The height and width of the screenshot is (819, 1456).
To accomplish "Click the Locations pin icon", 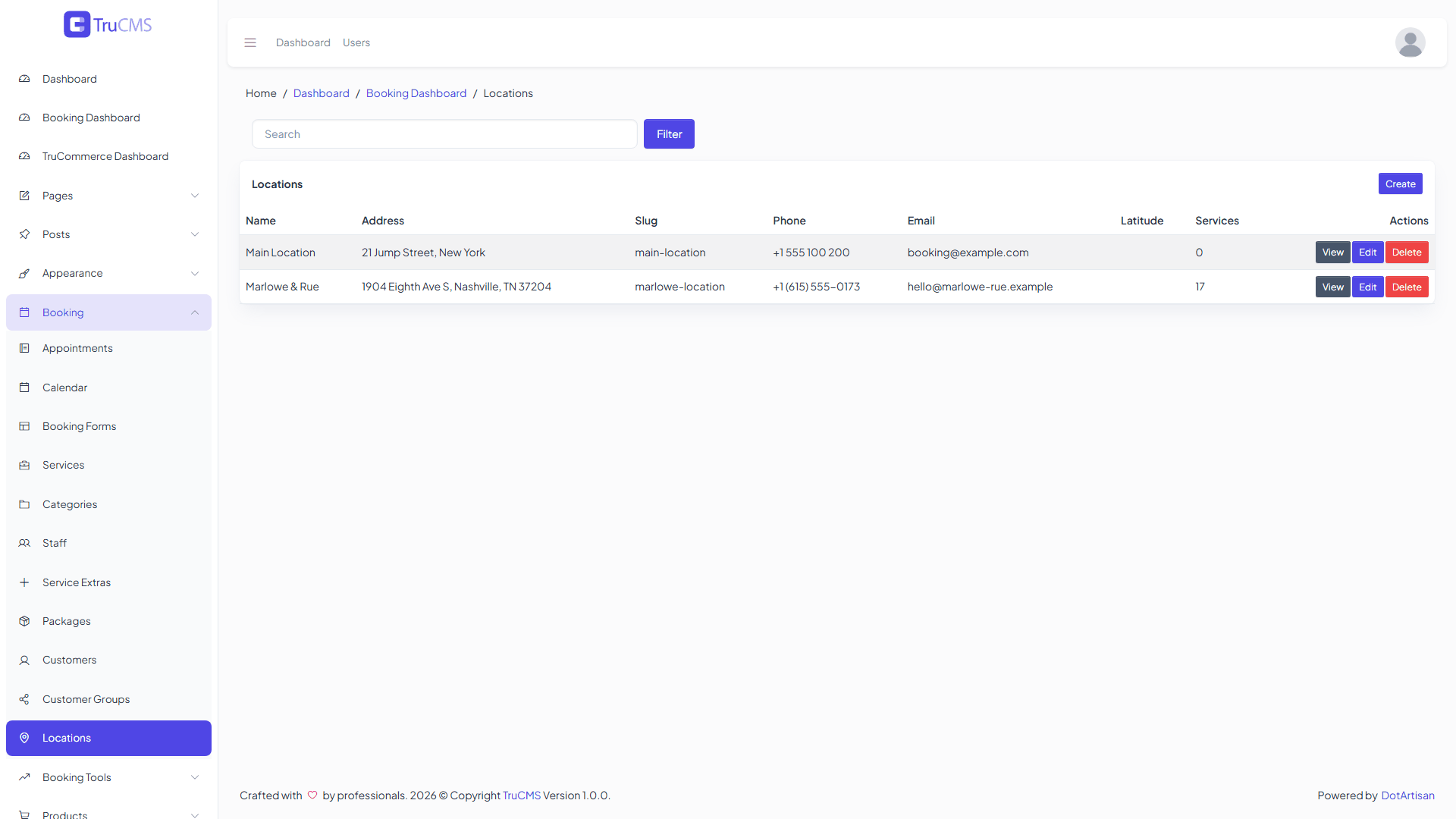I will pos(24,738).
